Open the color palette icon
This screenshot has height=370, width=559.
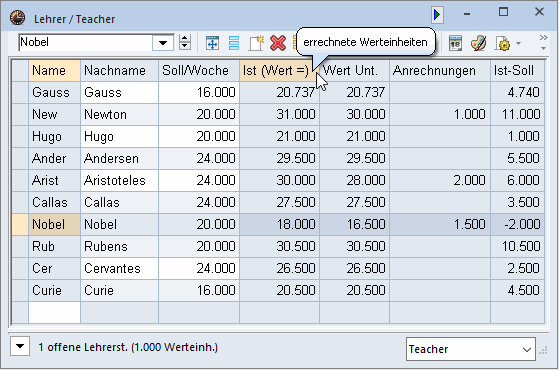tap(478, 43)
